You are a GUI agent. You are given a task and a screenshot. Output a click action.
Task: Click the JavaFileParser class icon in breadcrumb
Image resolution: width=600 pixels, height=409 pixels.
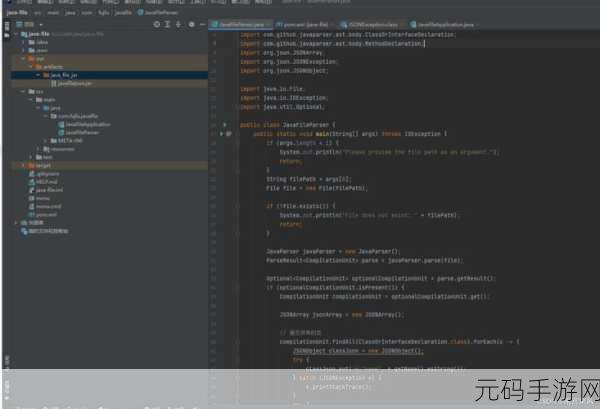tap(140, 13)
